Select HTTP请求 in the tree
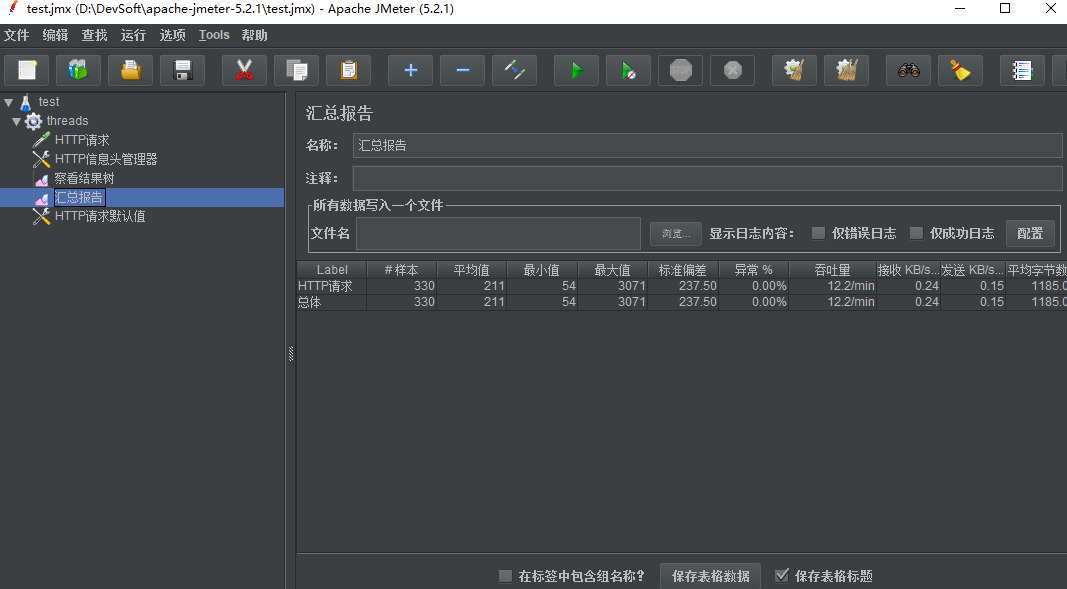The image size is (1067, 589). [82, 140]
